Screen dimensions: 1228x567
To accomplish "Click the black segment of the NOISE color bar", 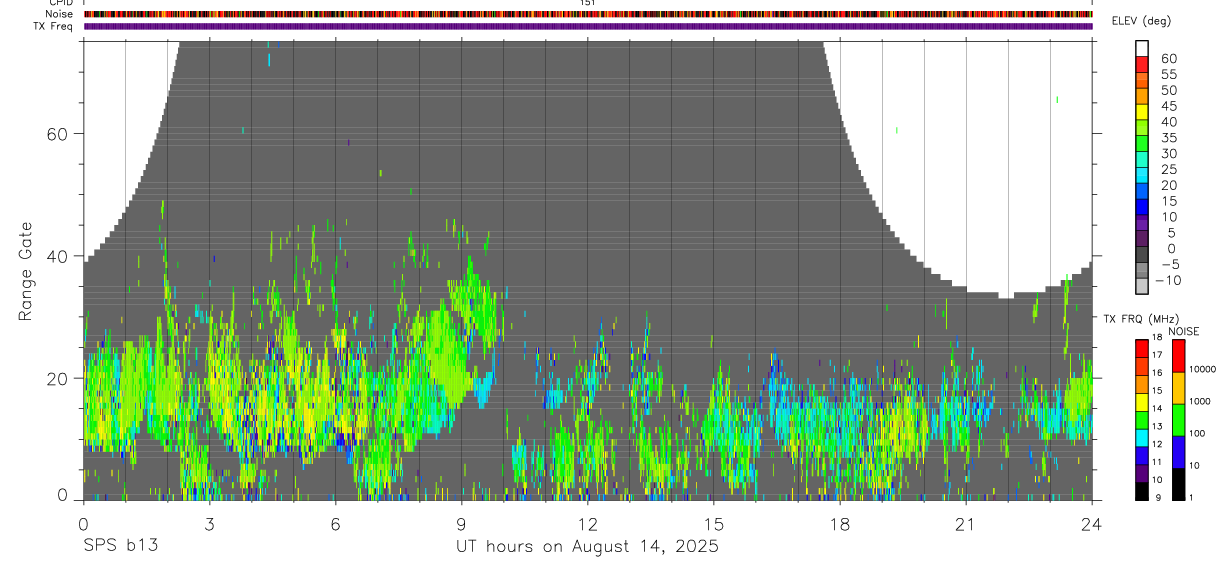I will click(x=1178, y=484).
